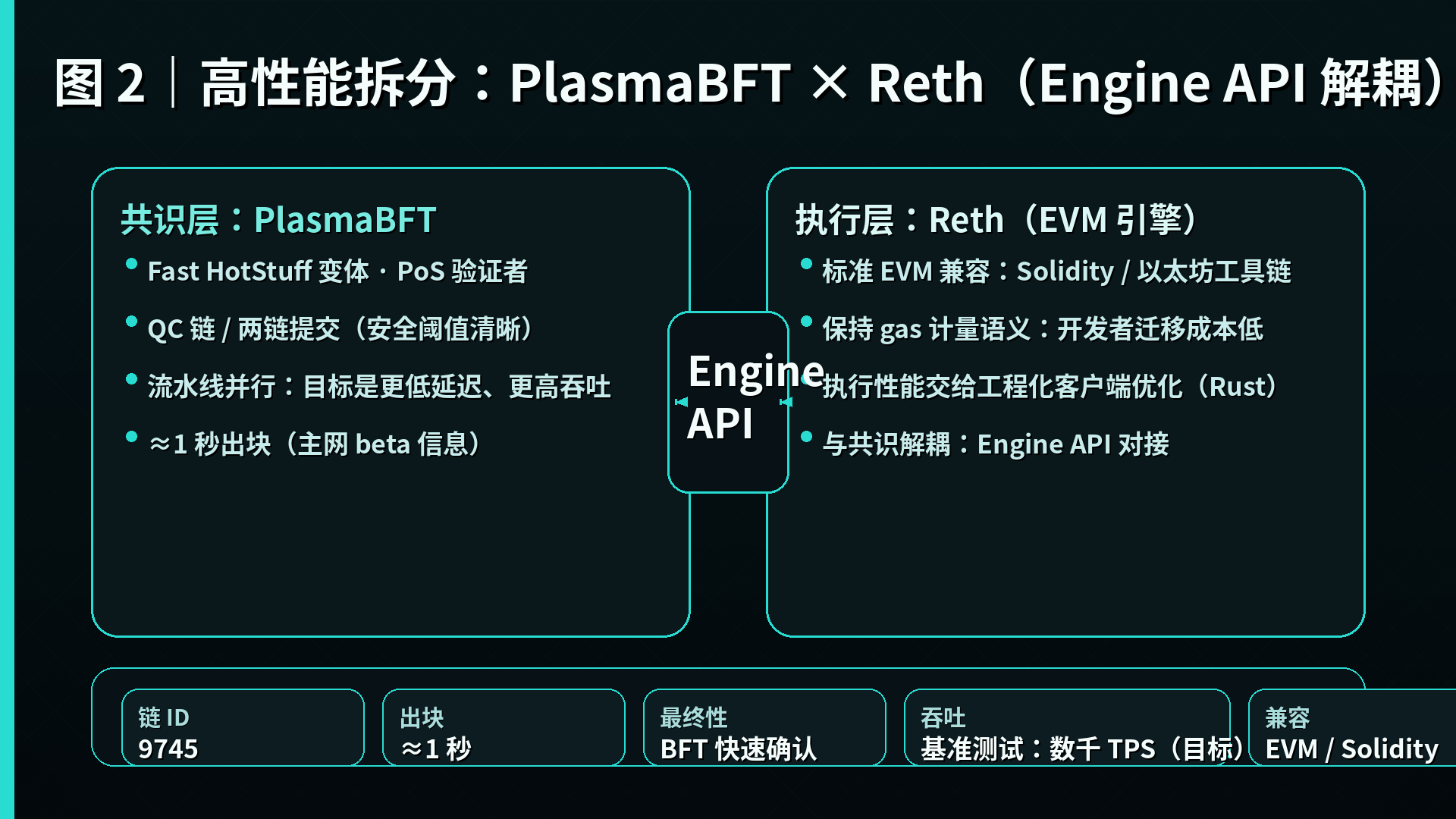The image size is (1456, 819).
Task: Select the 吞吐 基准测试 card
Action: pos(1066,728)
